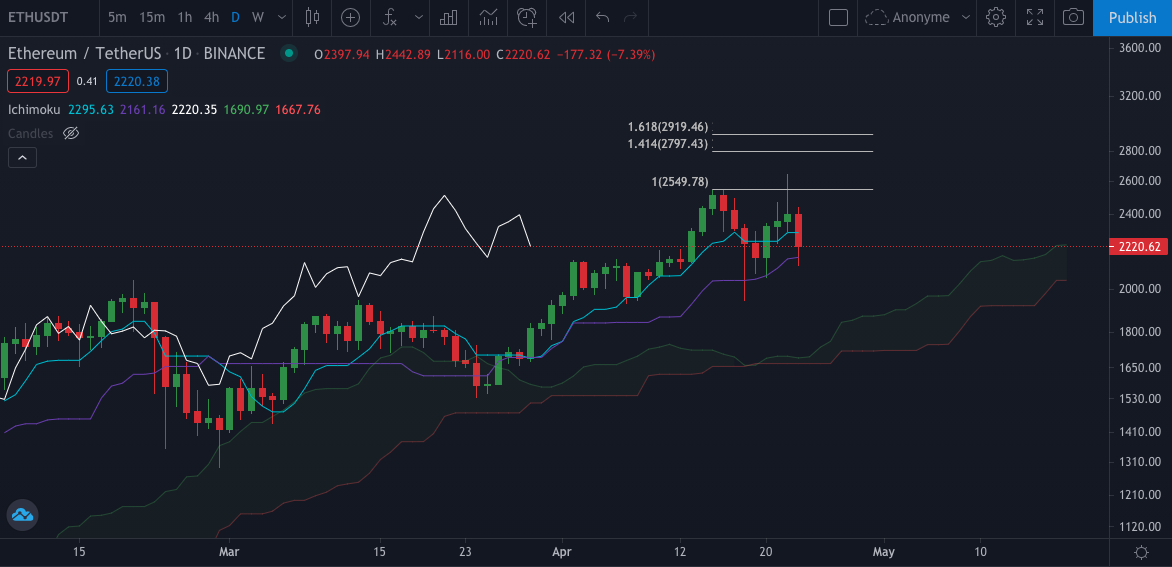Viewport: 1172px width, 567px height.
Task: Open the Anonyme saved layout dropdown
Action: click(966, 17)
